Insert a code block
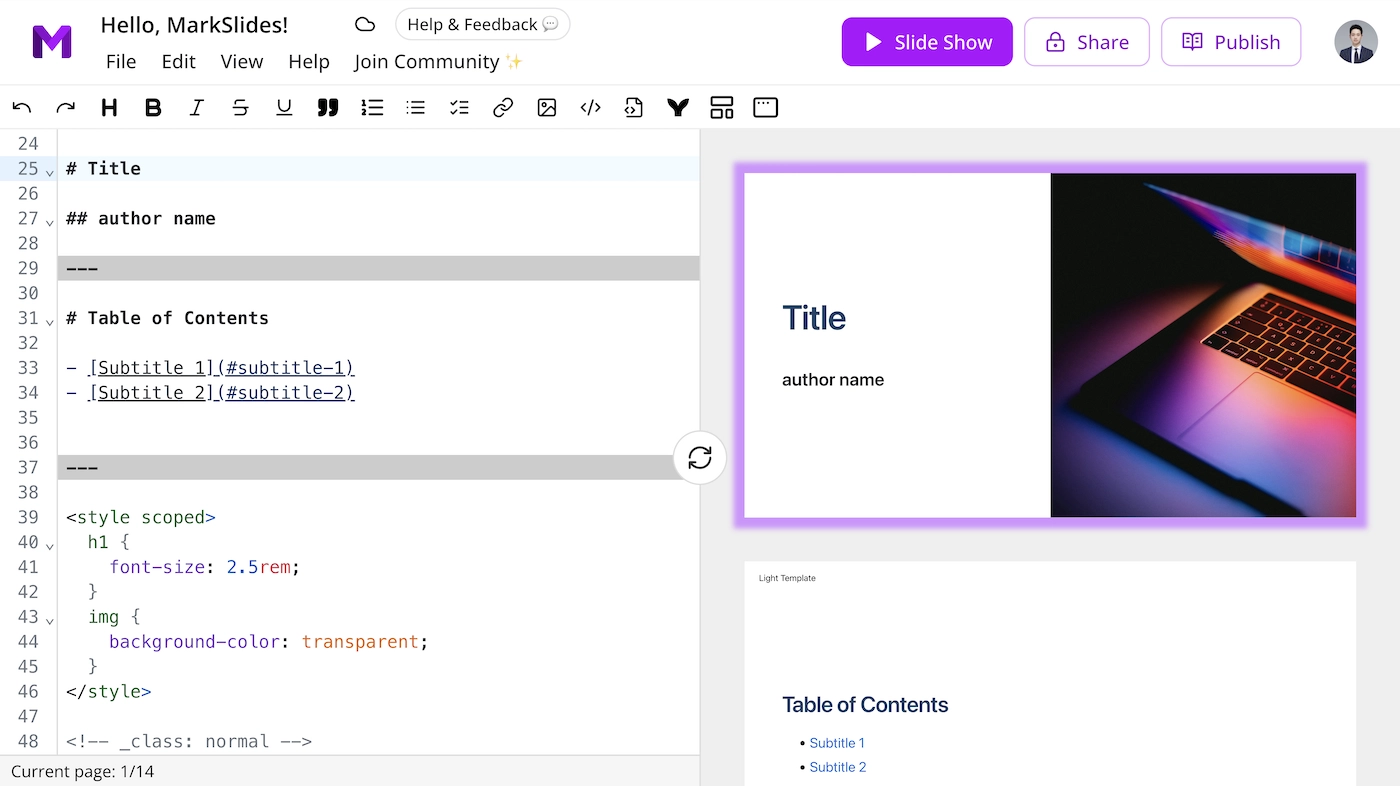 tap(590, 107)
